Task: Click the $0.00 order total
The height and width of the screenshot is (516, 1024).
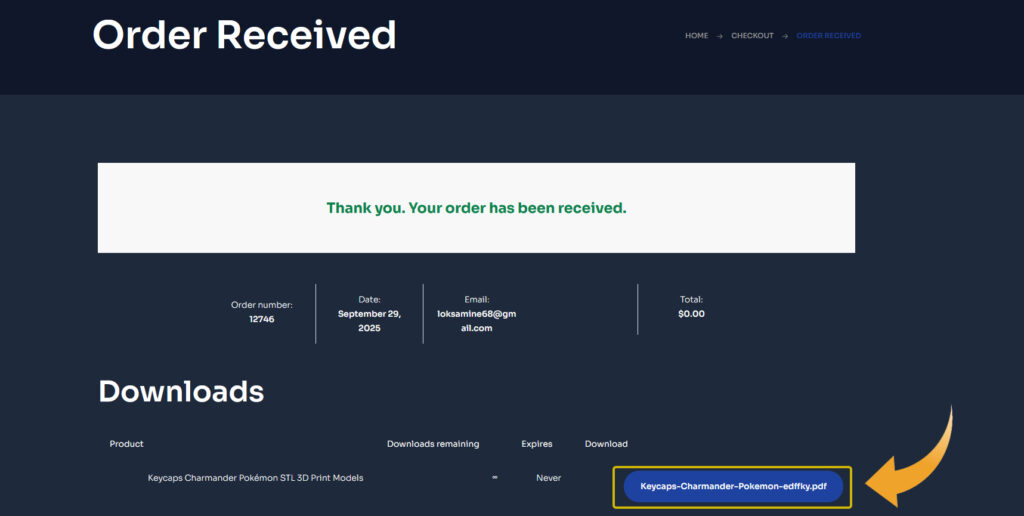Action: [x=691, y=313]
